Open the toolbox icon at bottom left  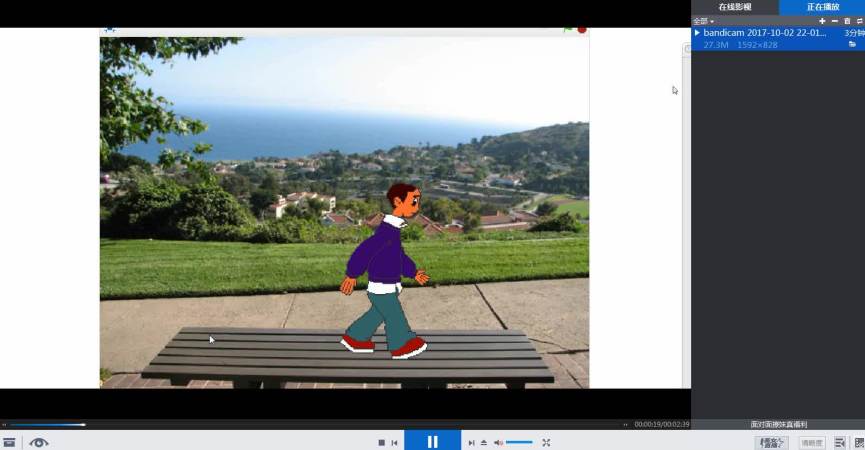coord(9,442)
